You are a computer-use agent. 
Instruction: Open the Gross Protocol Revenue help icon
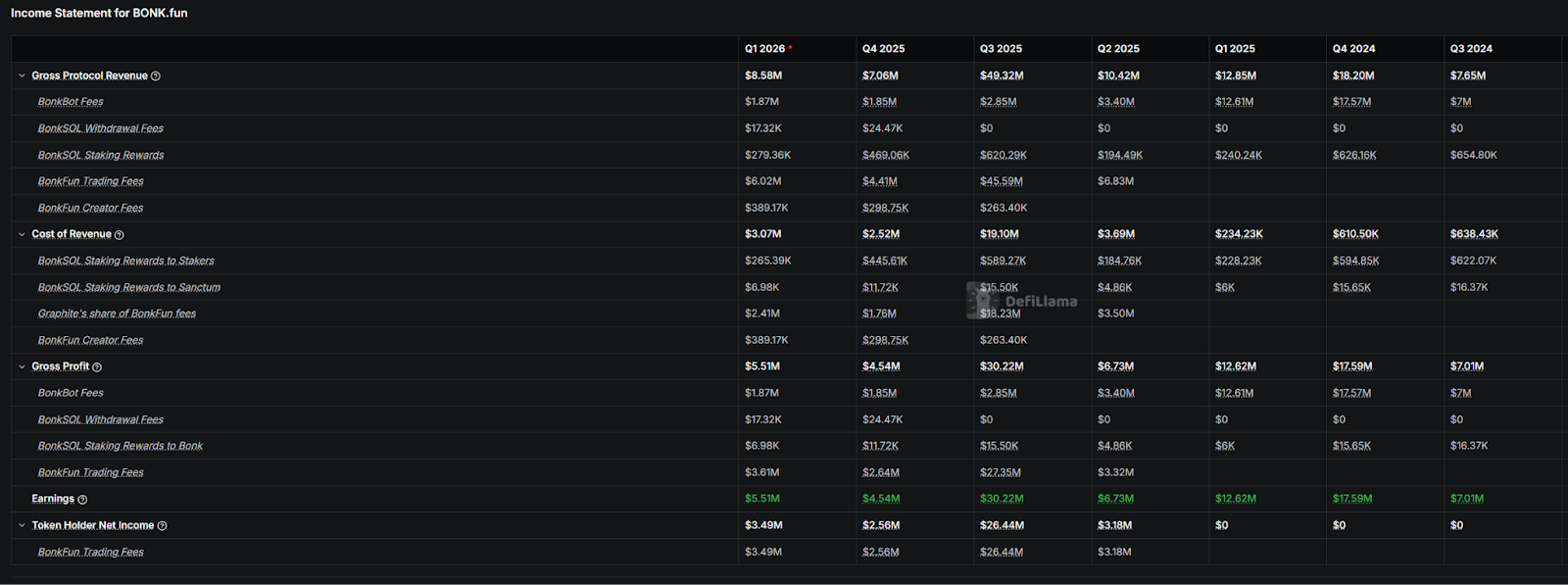157,75
